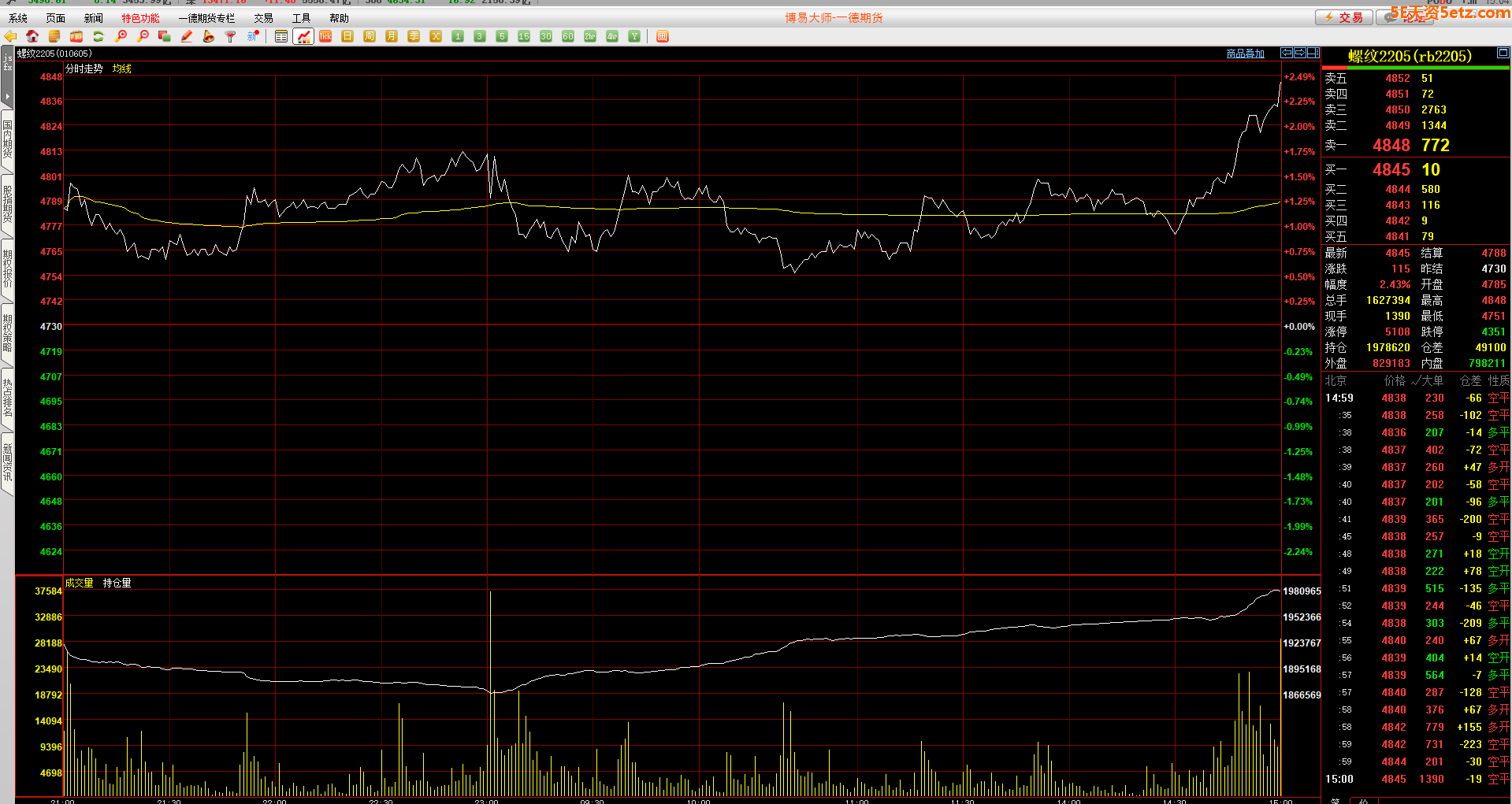Expand the js/fx sidebar arrow

coord(7,96)
